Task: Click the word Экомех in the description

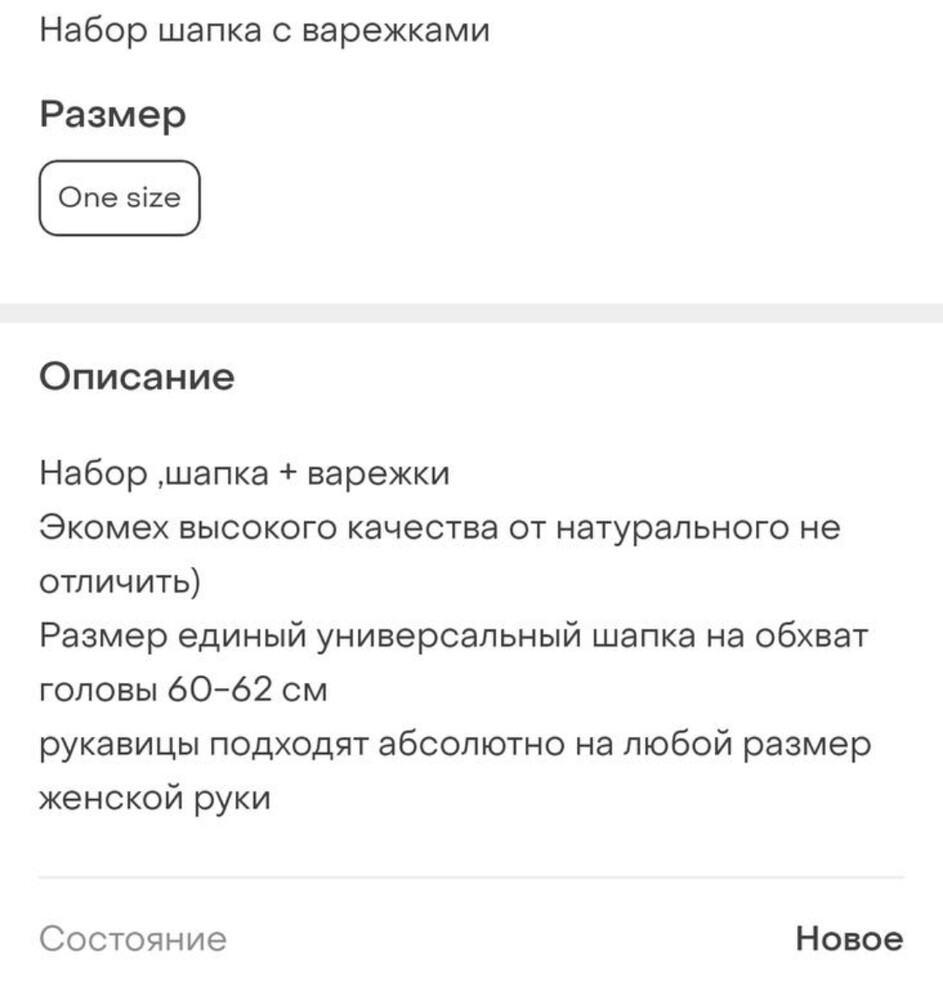Action: (104, 527)
